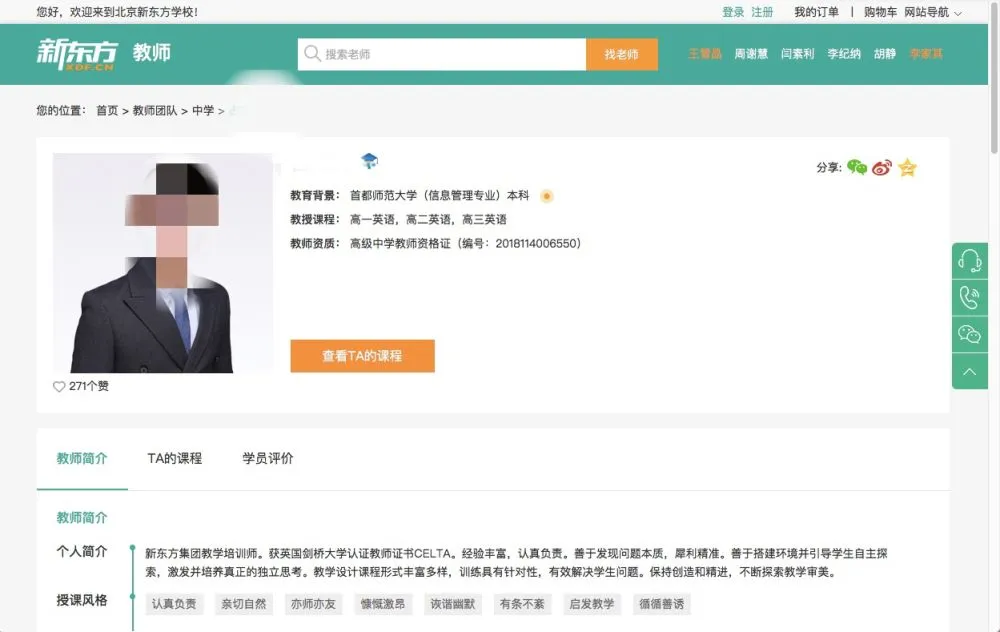Like the teacher by clicking the heart icon
1000x632 pixels.
click(58, 384)
